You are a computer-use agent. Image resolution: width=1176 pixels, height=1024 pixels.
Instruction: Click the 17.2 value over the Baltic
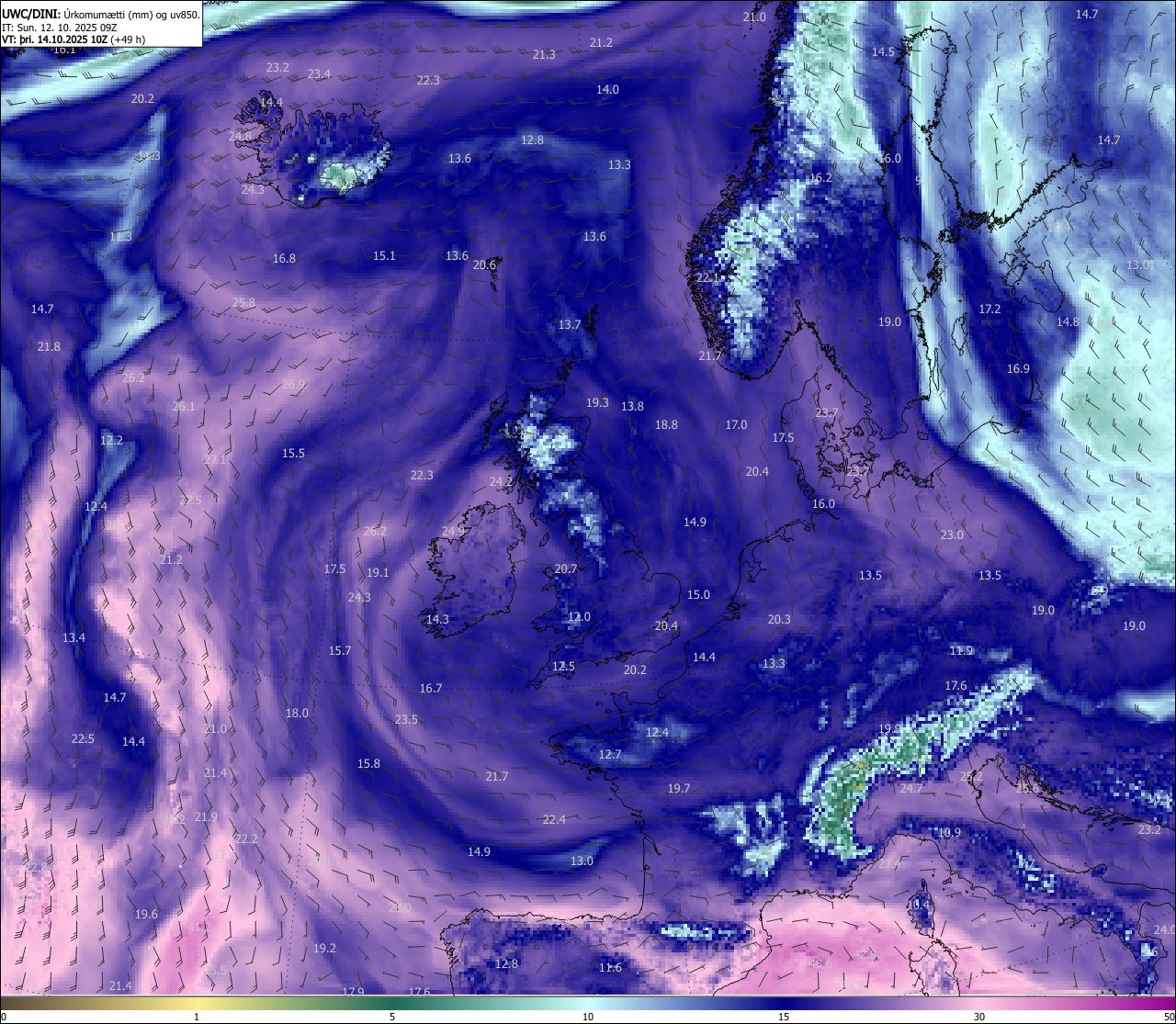[x=989, y=309]
